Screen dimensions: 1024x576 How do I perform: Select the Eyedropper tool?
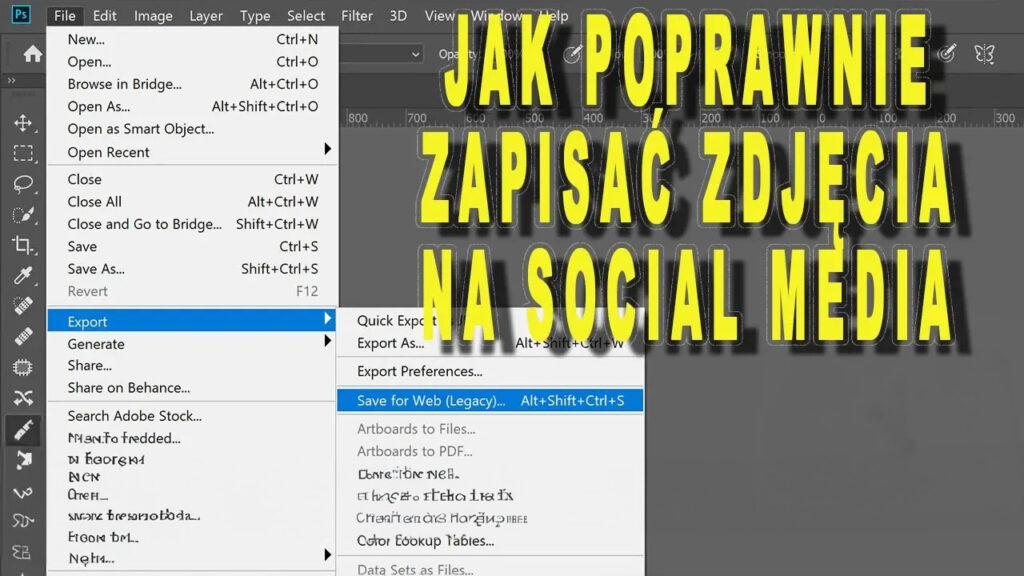pos(22,276)
